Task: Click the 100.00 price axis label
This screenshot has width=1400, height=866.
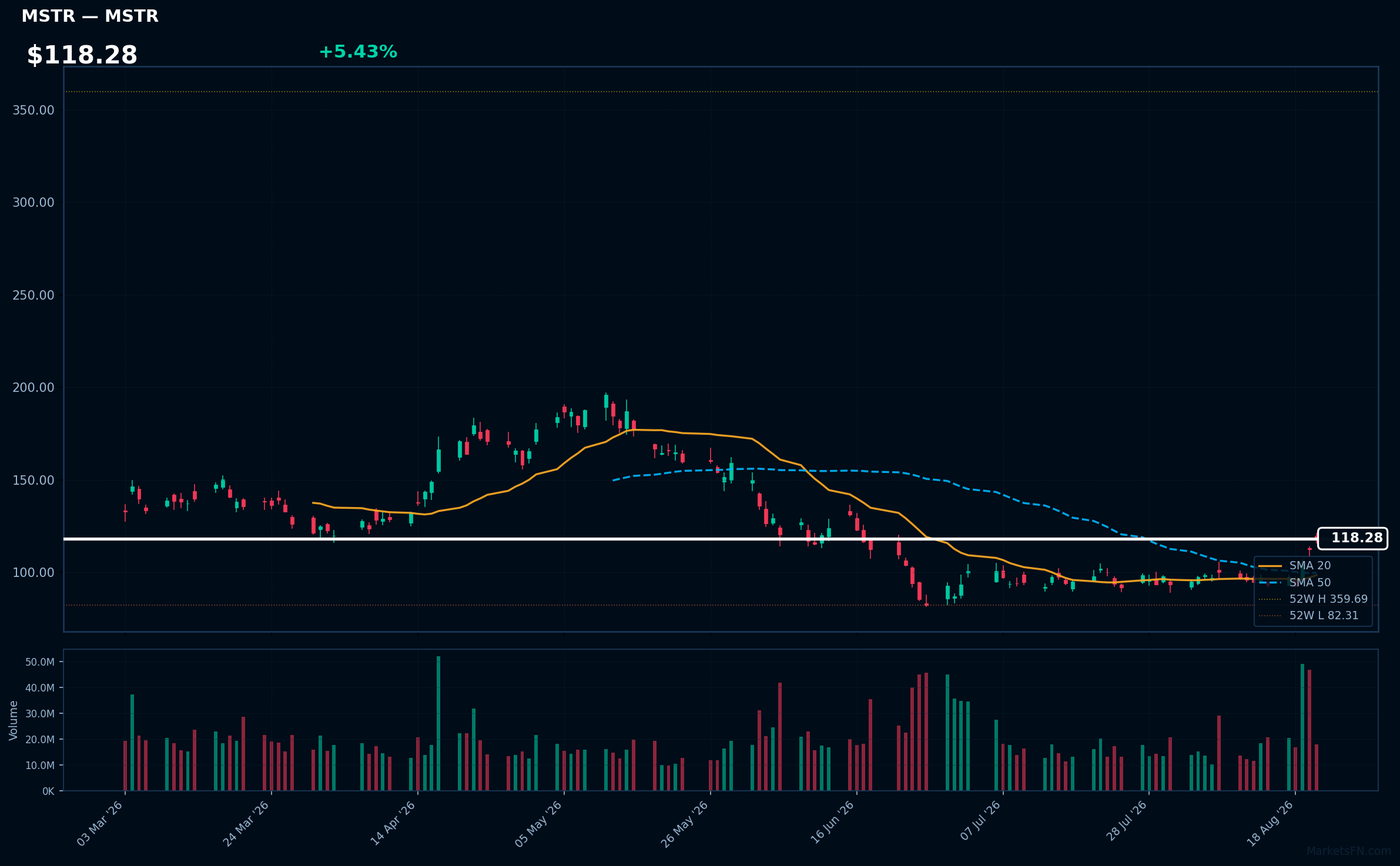Action: click(34, 572)
